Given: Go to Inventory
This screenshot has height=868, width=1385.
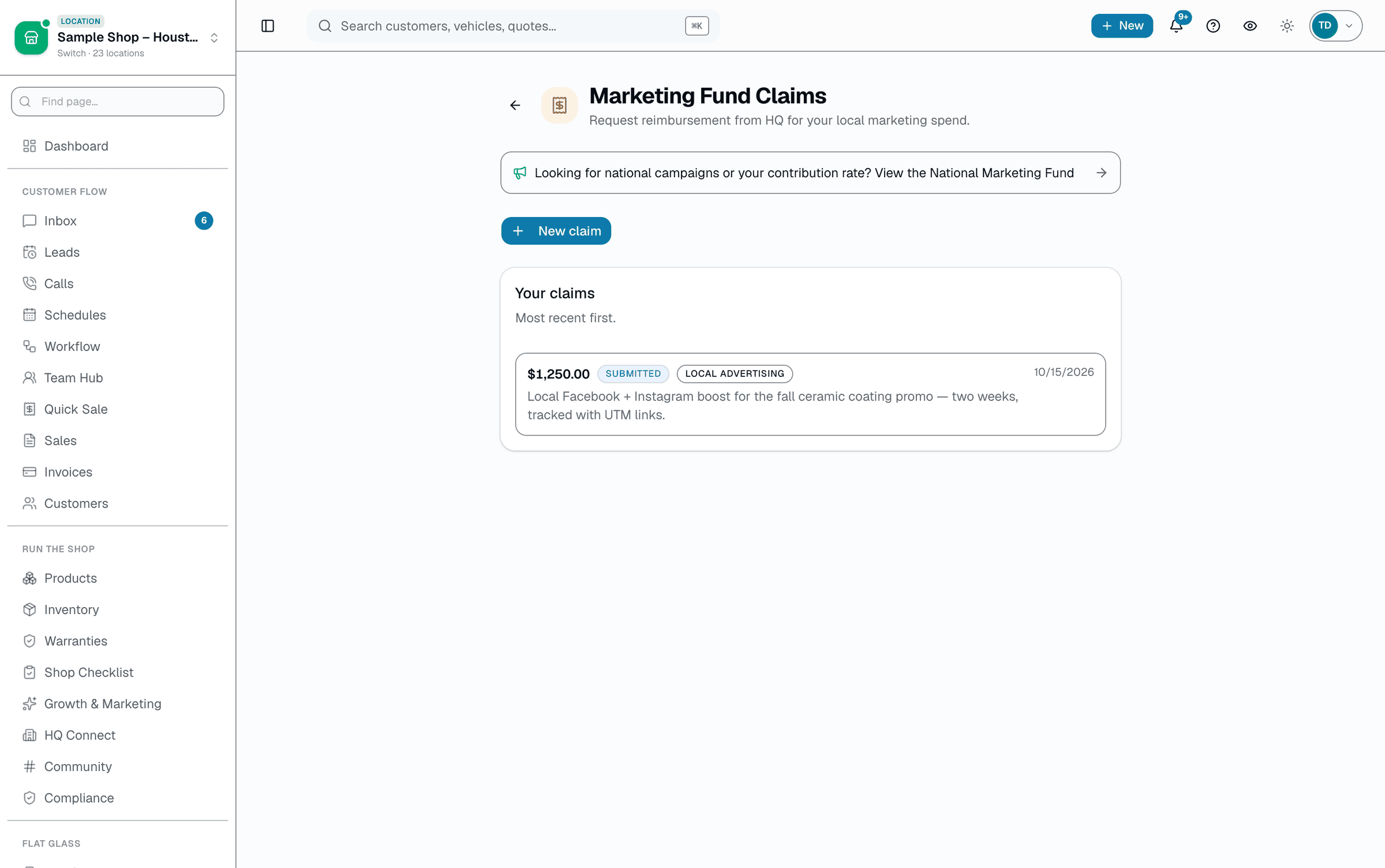Looking at the screenshot, I should coord(118,609).
